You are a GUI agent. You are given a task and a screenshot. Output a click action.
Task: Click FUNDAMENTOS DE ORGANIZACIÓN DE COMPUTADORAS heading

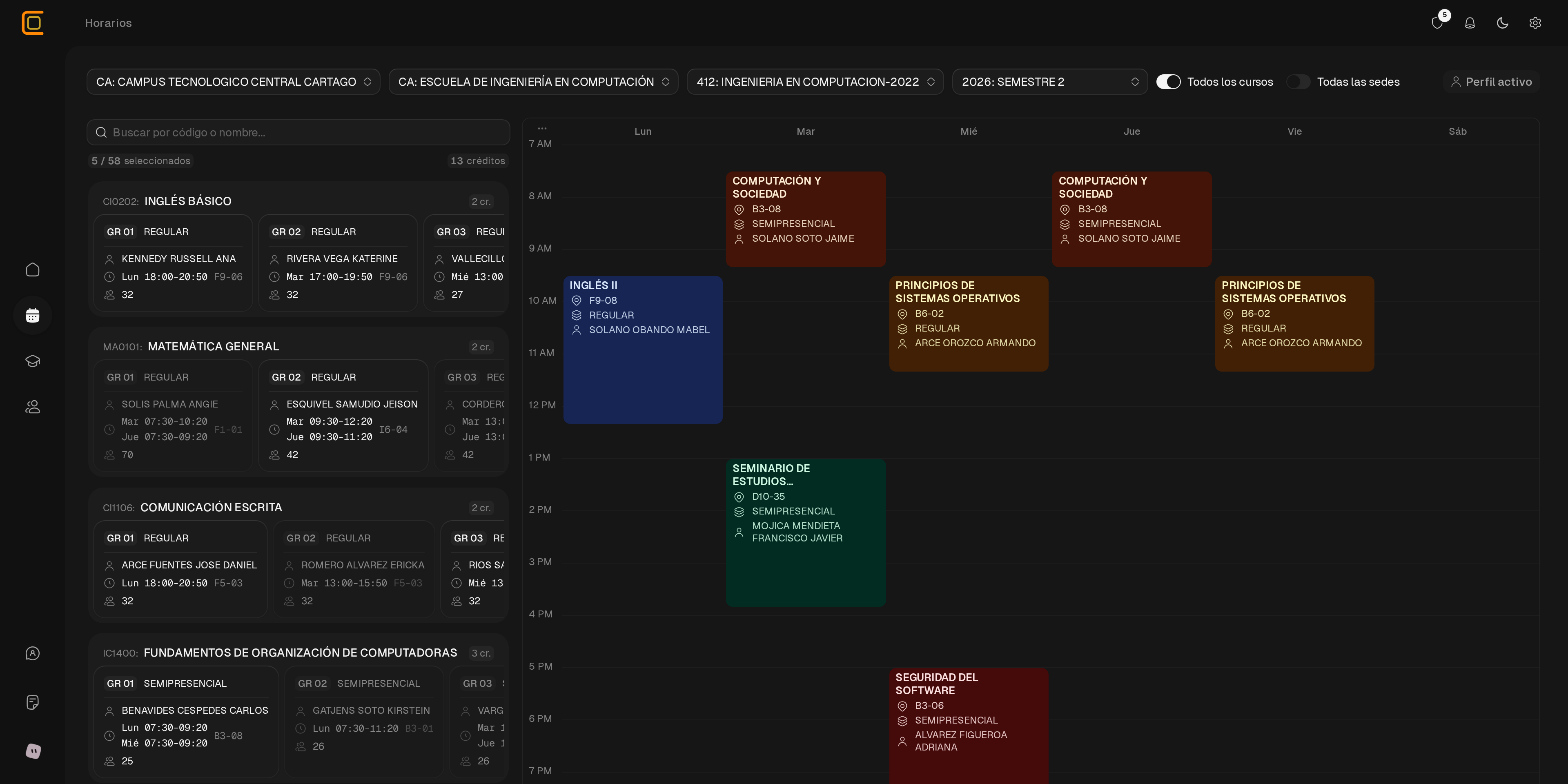300,653
